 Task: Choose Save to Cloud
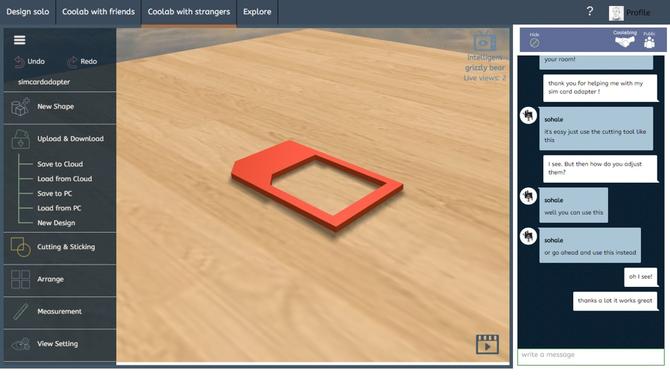[x=60, y=164]
